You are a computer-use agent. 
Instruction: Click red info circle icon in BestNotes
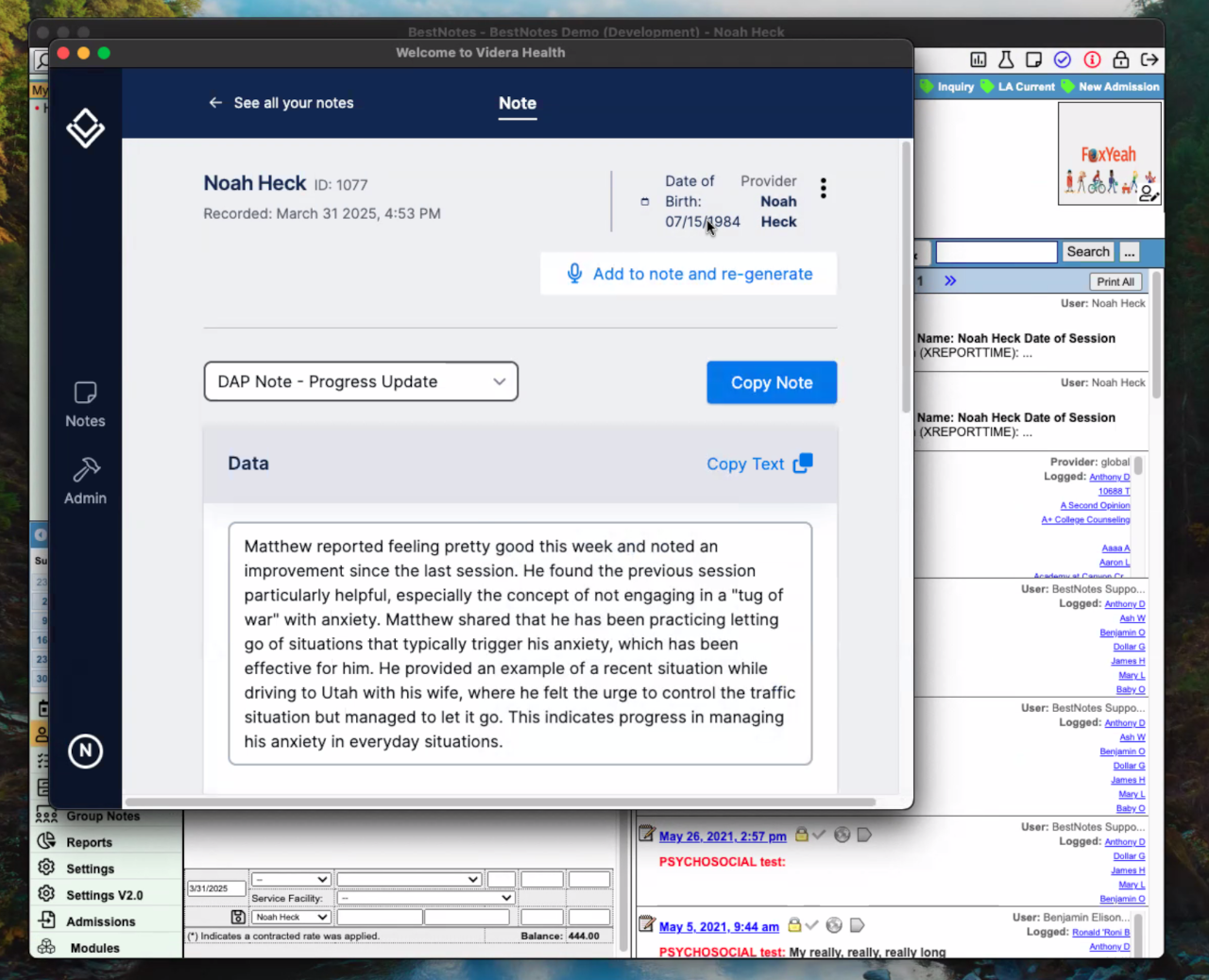pyautogui.click(x=1092, y=59)
